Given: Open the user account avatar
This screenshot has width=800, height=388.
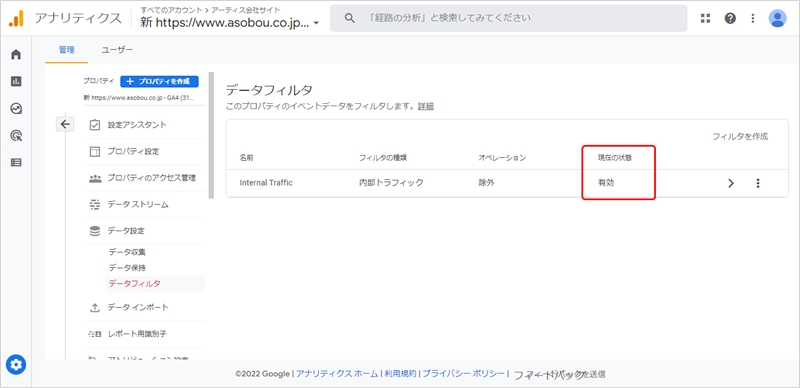Looking at the screenshot, I should [778, 18].
